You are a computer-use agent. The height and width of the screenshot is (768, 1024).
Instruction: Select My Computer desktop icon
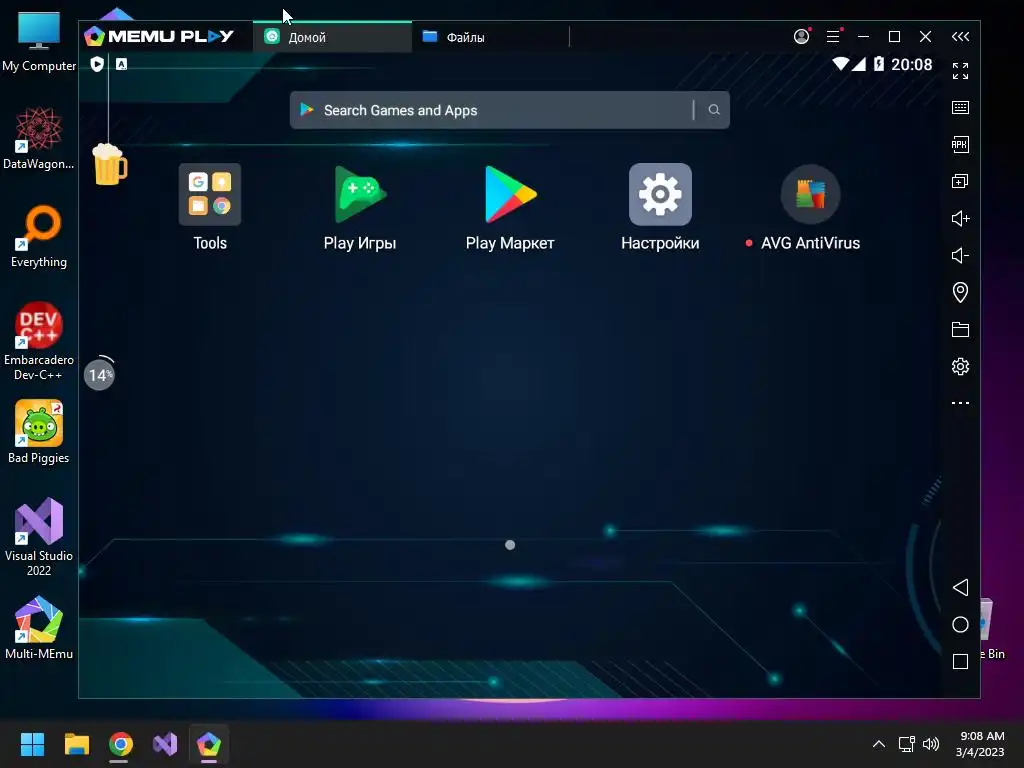(39, 41)
